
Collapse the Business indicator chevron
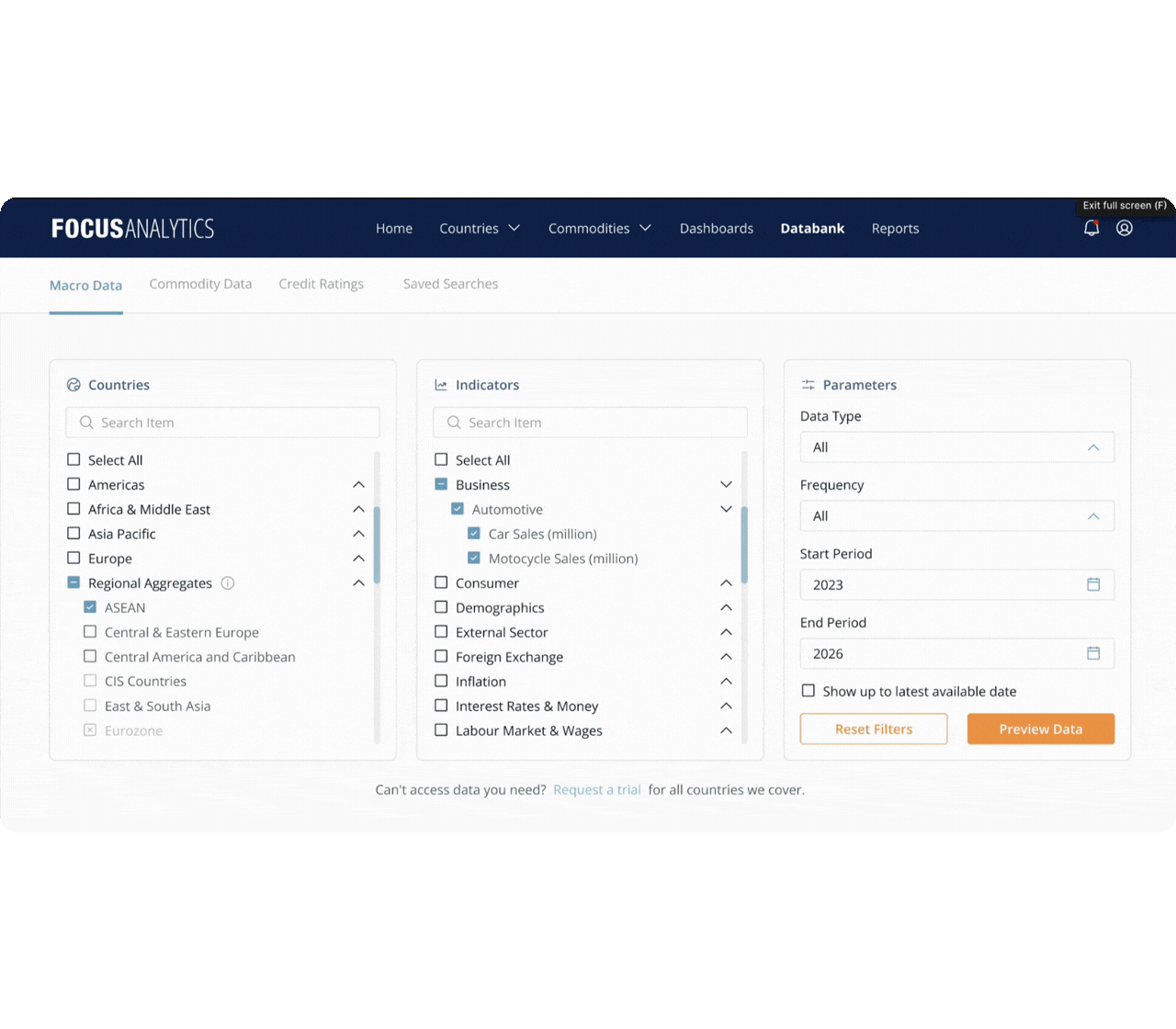click(x=726, y=484)
